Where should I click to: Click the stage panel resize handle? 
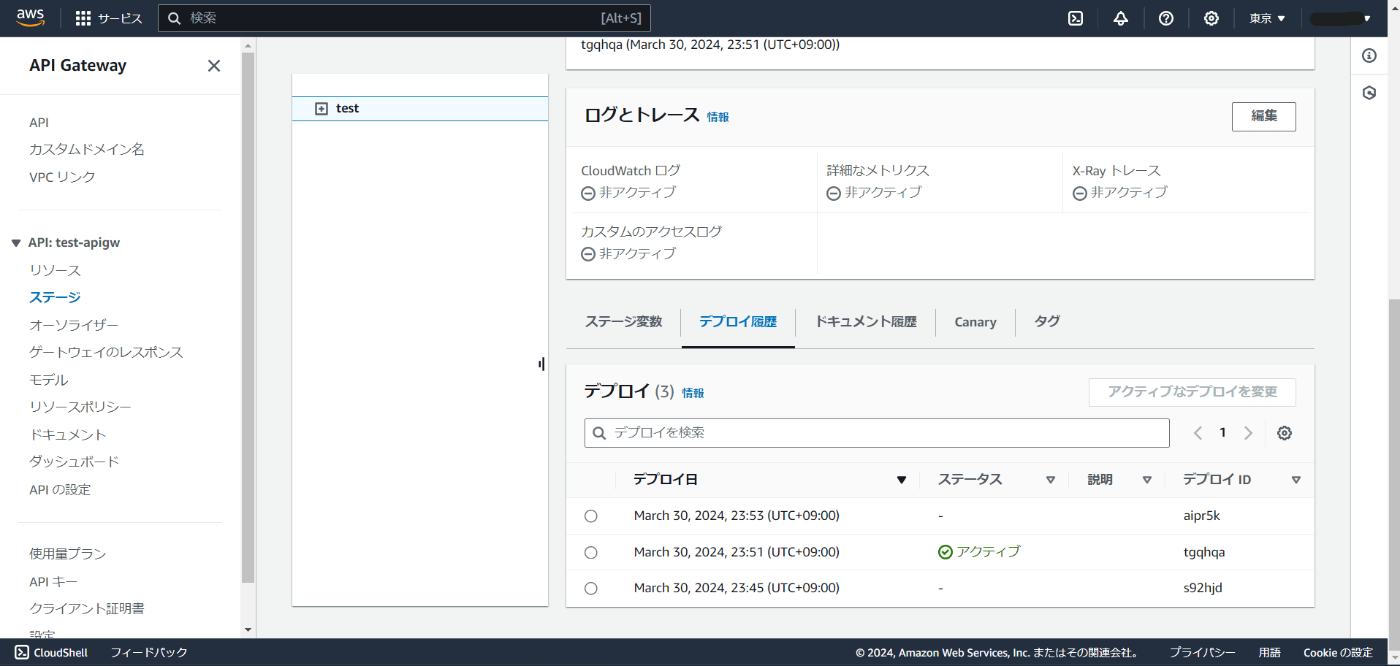(x=541, y=364)
